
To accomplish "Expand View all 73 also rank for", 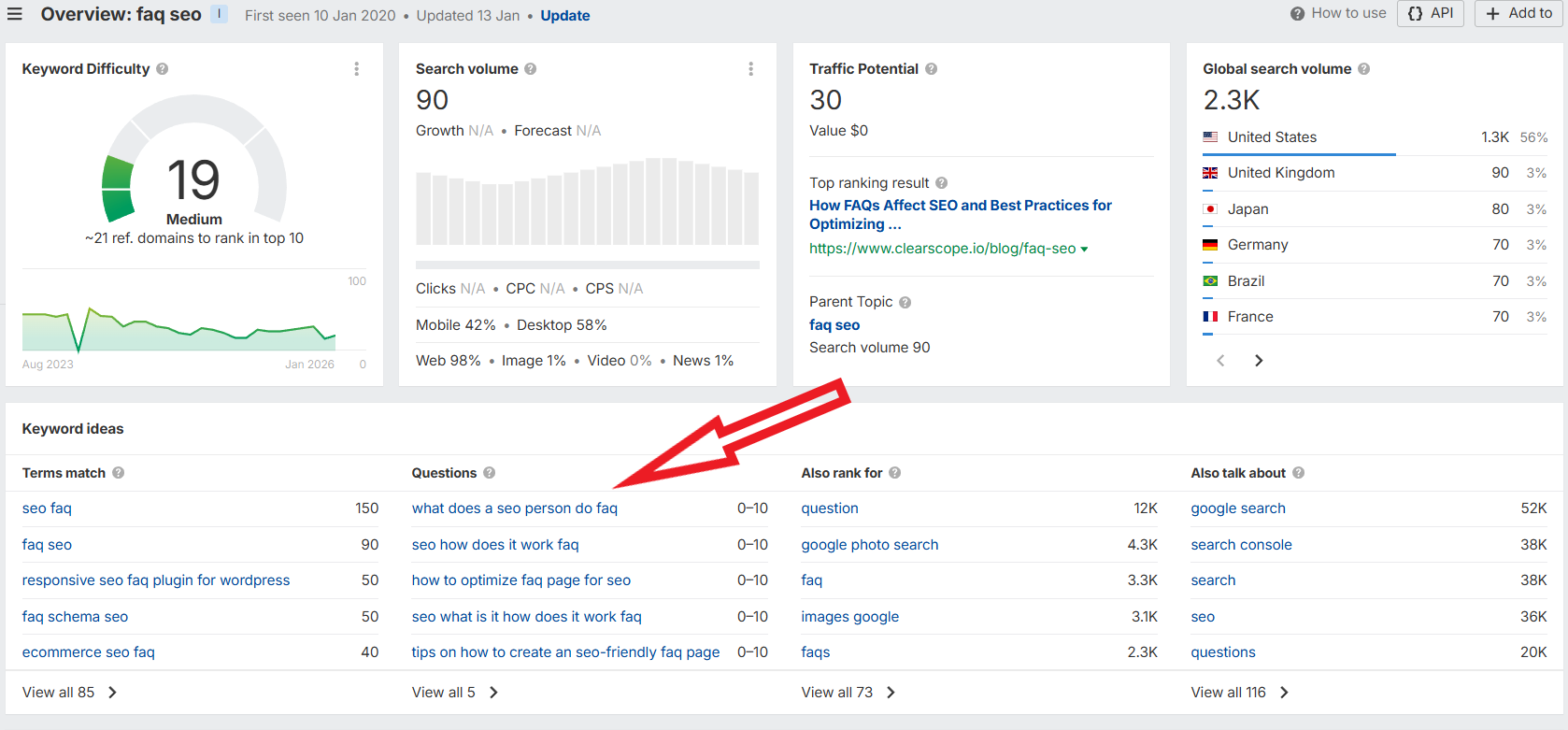I will click(848, 693).
